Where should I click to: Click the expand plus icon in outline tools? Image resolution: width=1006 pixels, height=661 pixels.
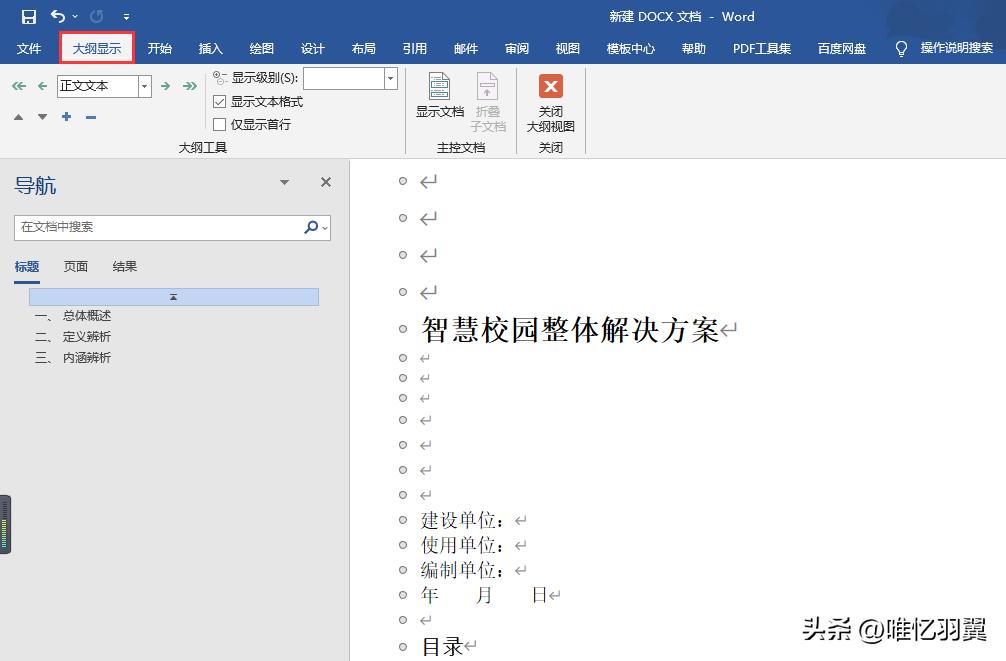tap(65, 116)
